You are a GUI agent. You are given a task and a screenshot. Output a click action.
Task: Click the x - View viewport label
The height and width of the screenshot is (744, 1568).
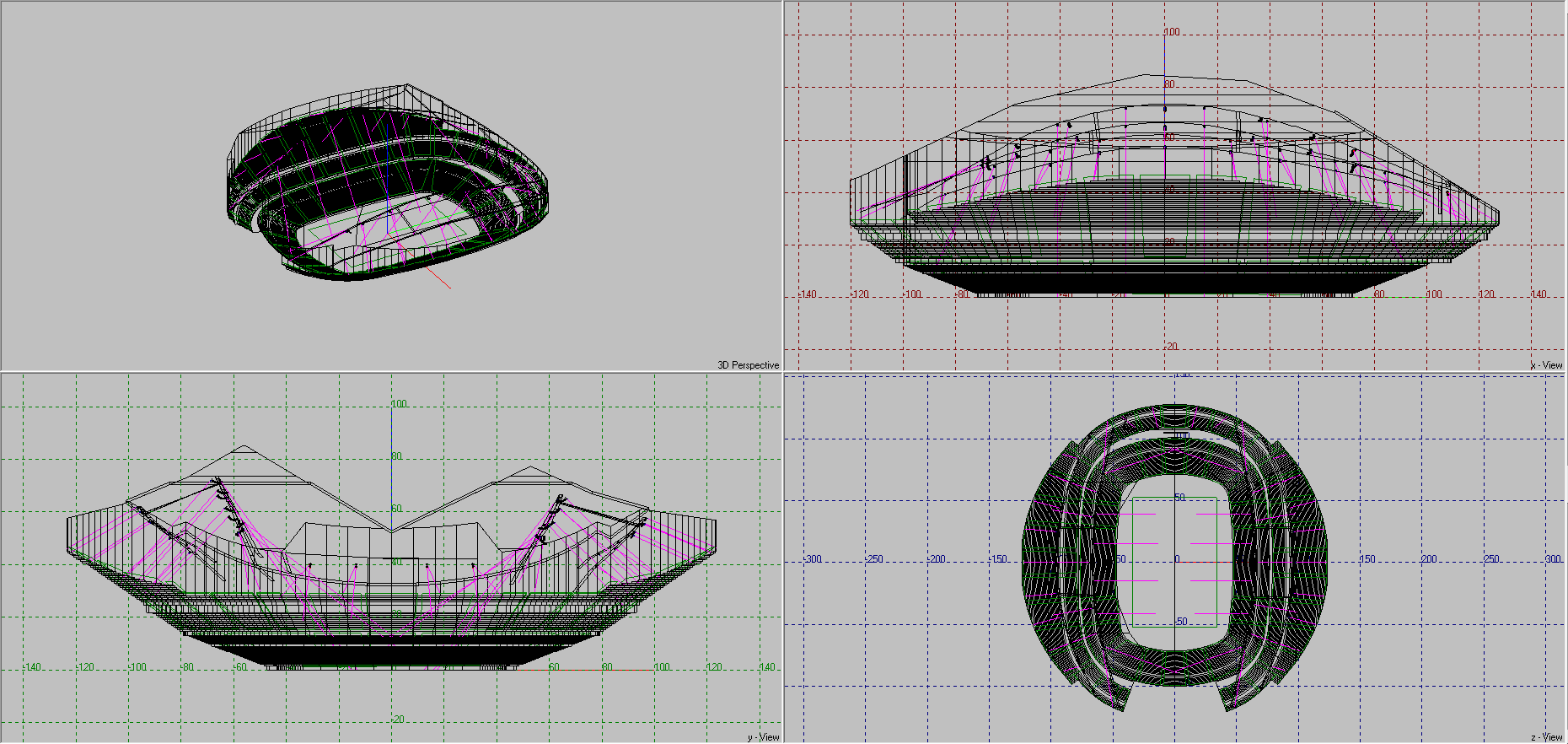pyautogui.click(x=1547, y=365)
